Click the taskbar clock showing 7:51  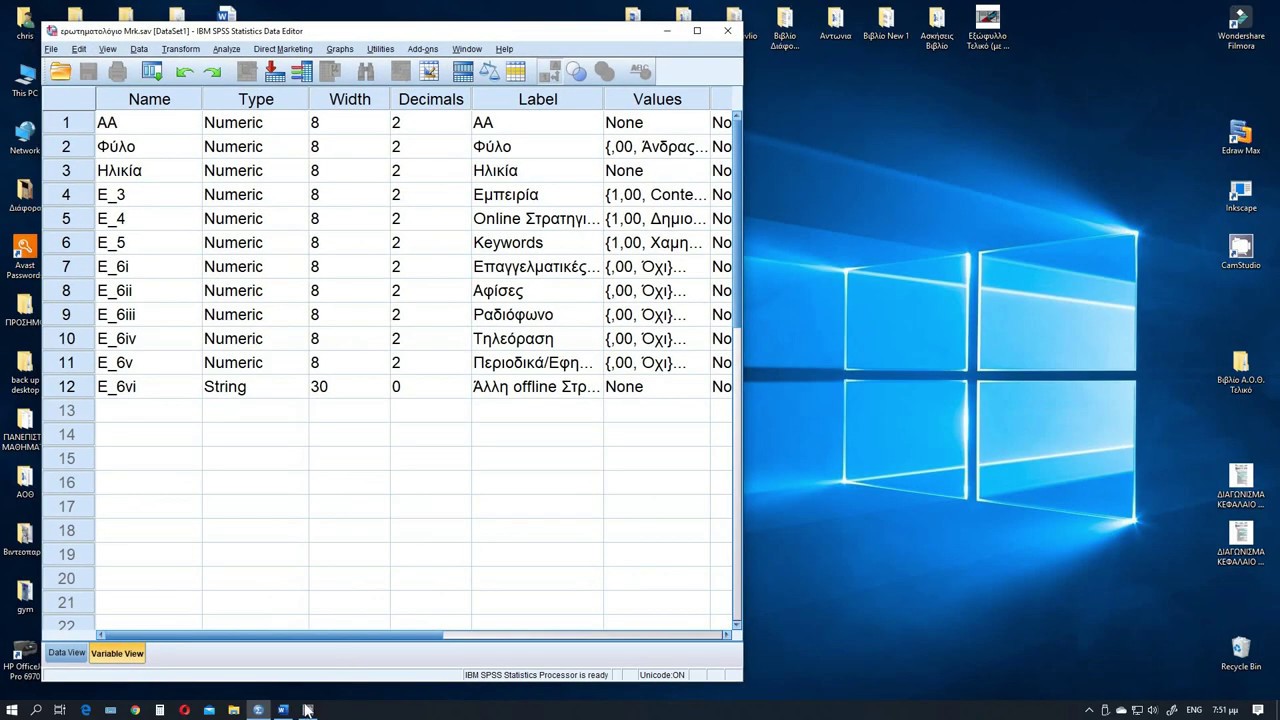pyautogui.click(x=1226, y=710)
